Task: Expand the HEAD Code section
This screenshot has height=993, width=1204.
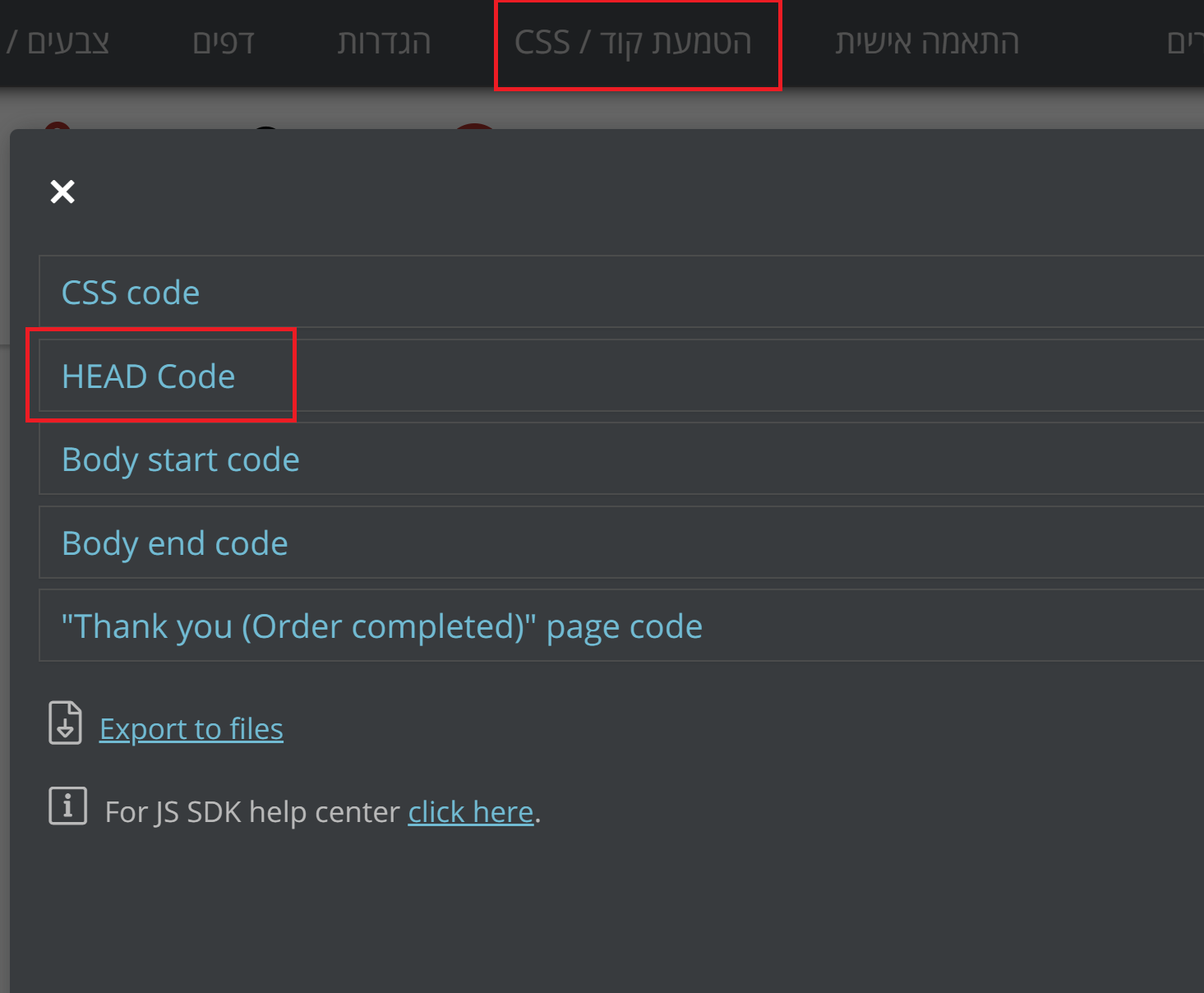Action: click(x=149, y=376)
